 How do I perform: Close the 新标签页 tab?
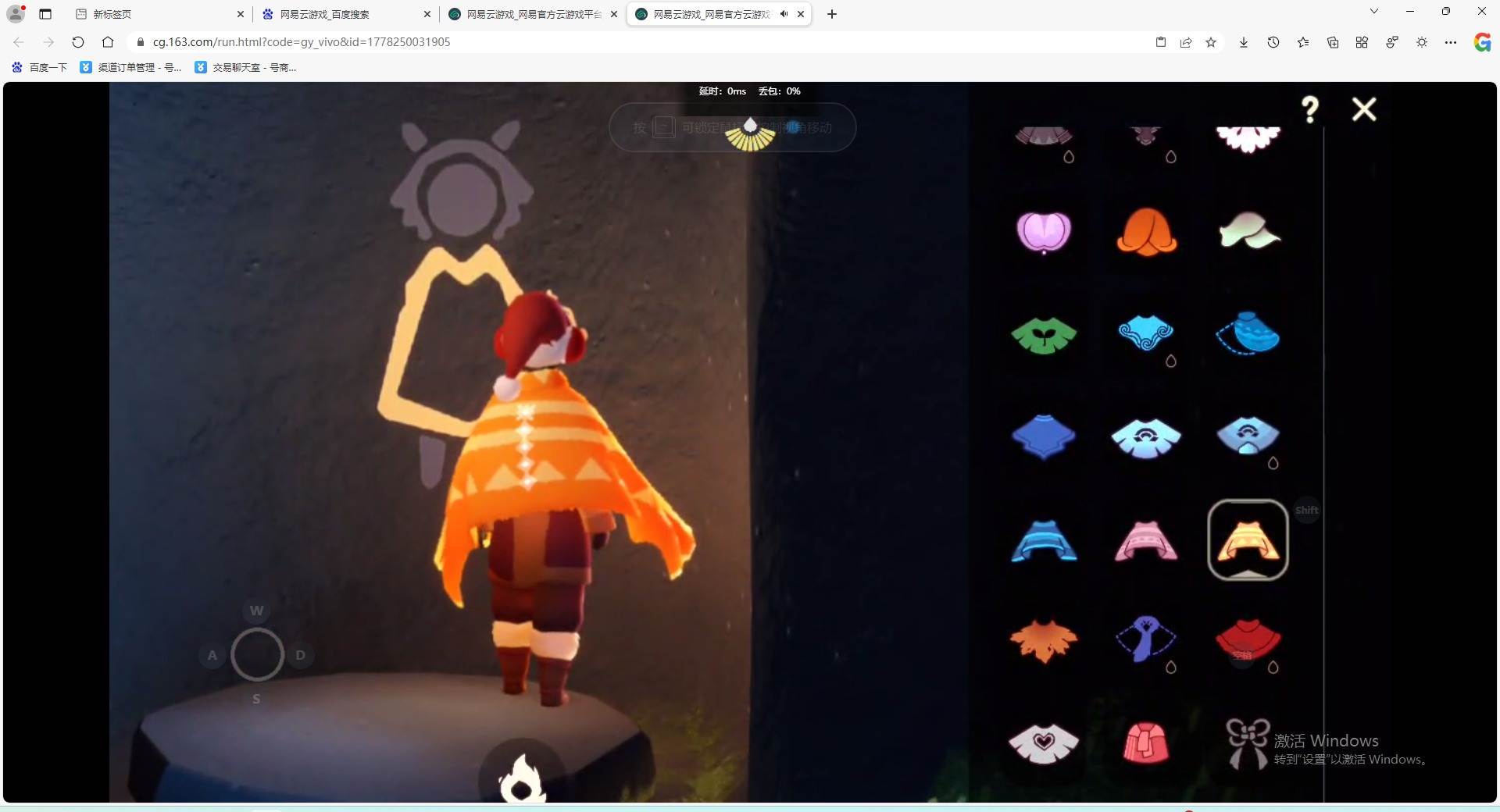[x=241, y=14]
